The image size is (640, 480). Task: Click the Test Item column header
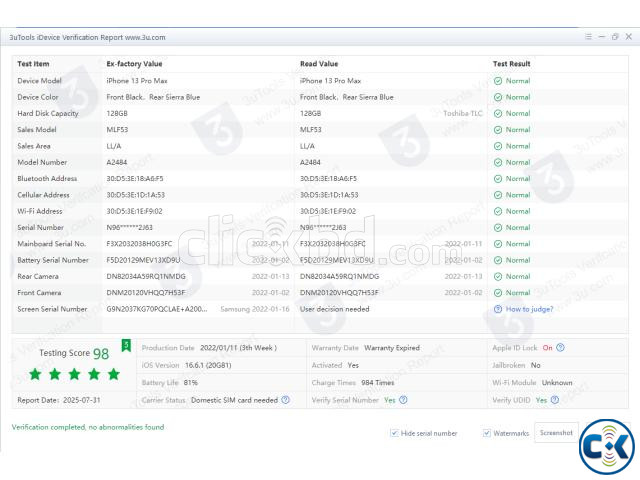coord(33,64)
